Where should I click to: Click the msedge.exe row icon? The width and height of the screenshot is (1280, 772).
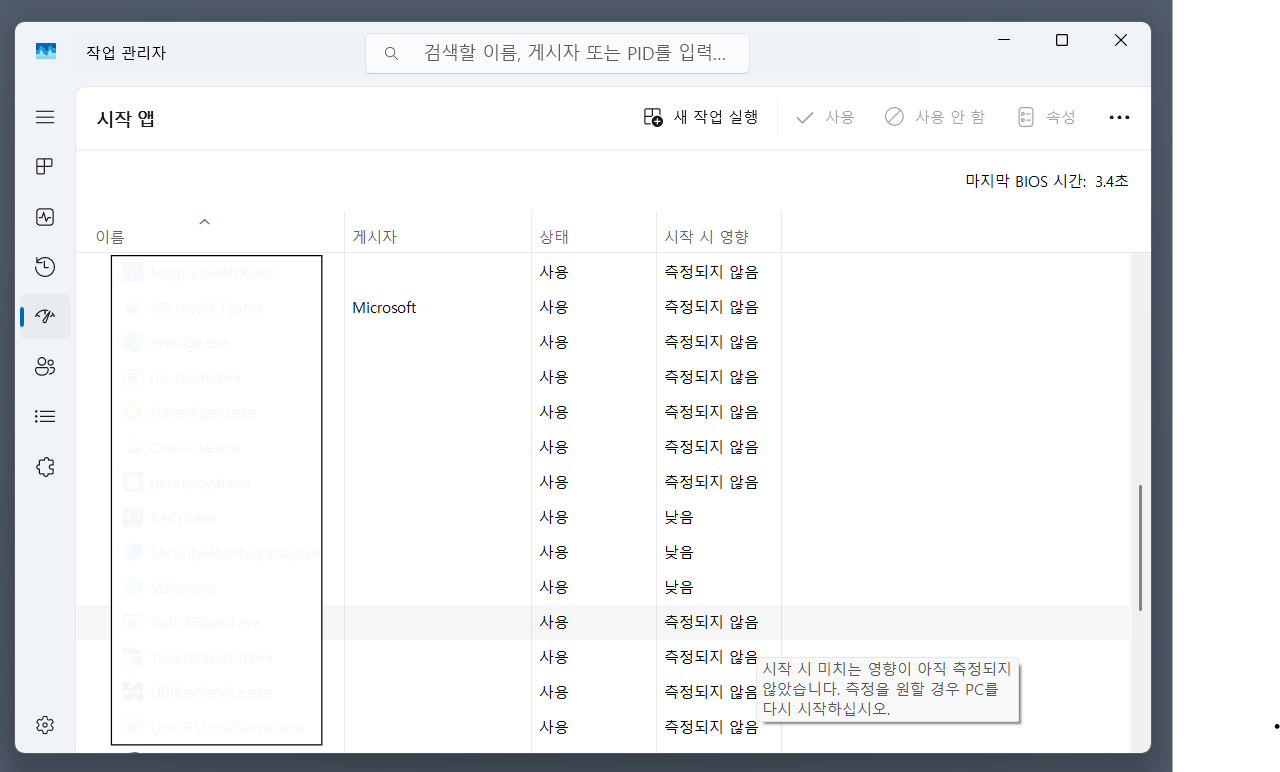132,342
